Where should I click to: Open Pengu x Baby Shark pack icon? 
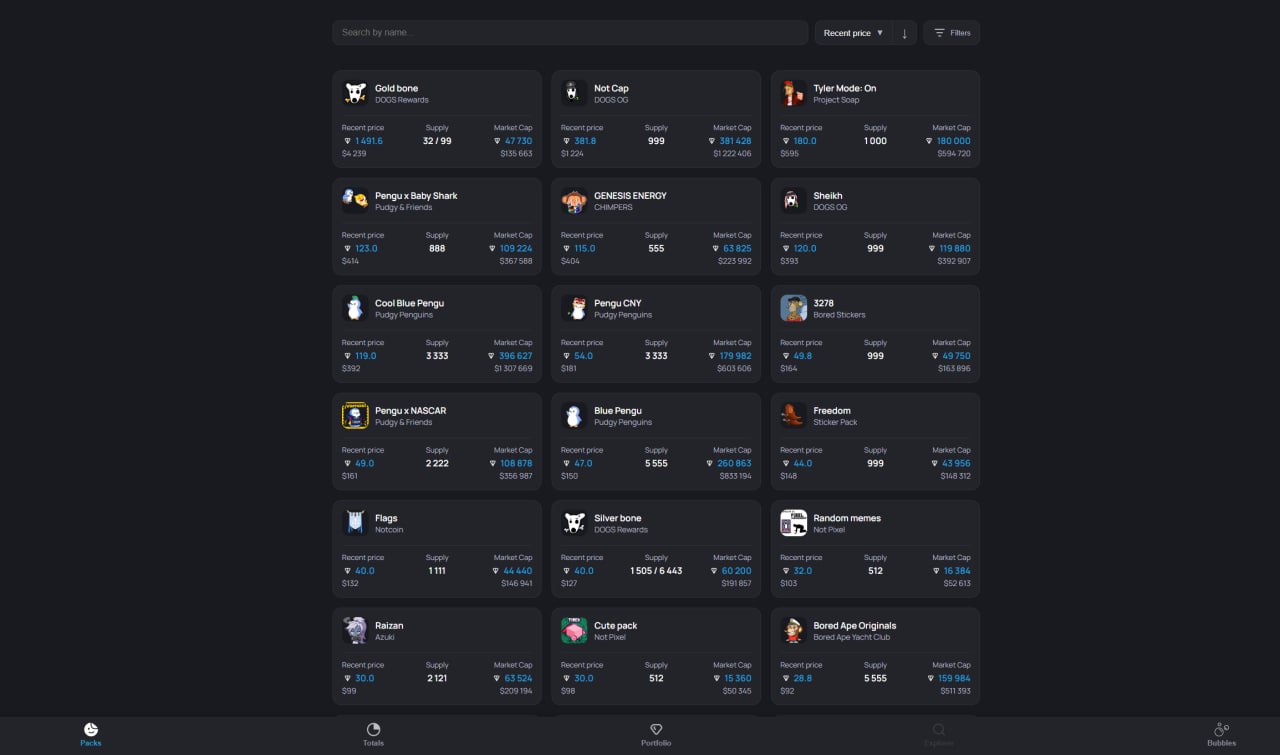[355, 200]
